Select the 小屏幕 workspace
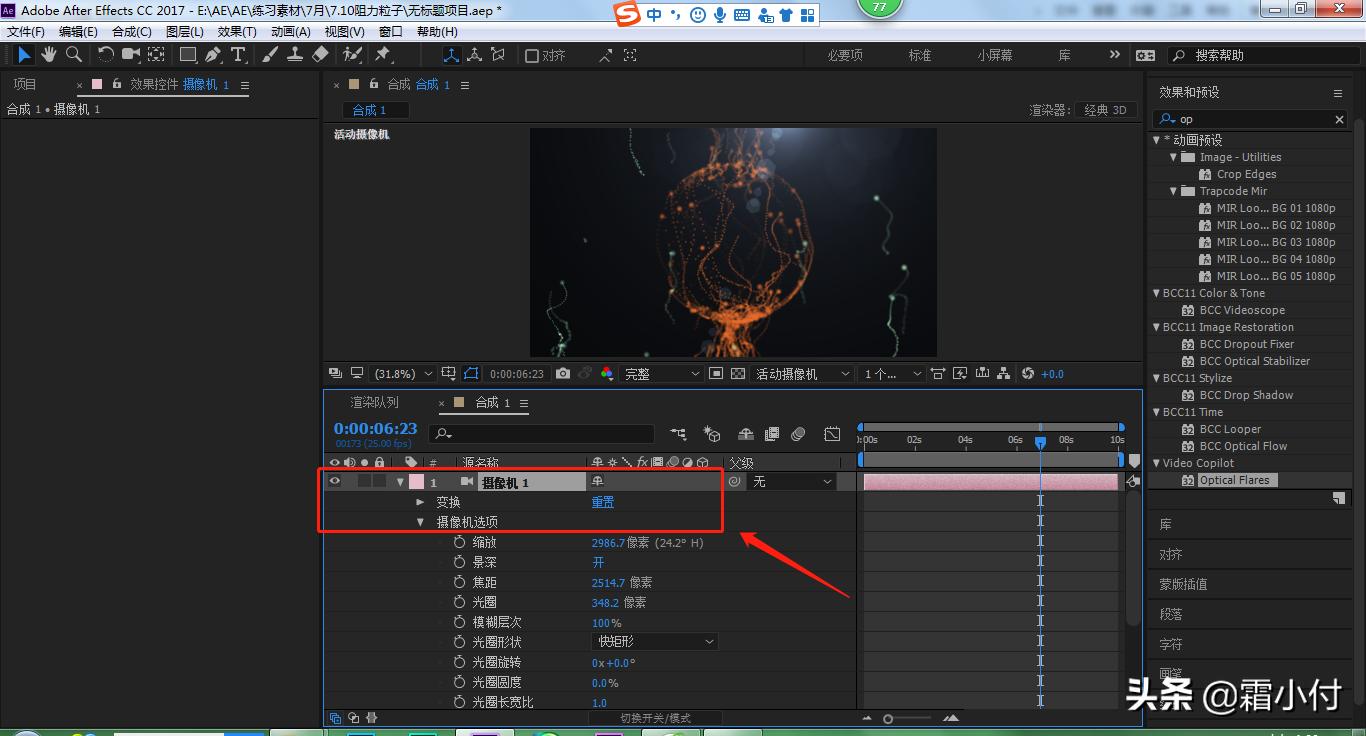1366x736 pixels. pyautogui.click(x=995, y=56)
